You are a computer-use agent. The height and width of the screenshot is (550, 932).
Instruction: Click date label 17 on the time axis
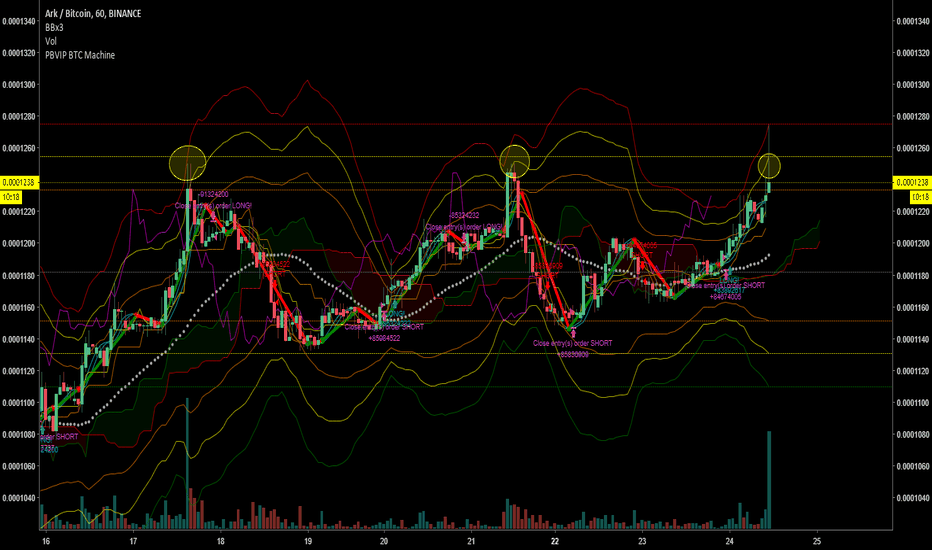(x=133, y=541)
